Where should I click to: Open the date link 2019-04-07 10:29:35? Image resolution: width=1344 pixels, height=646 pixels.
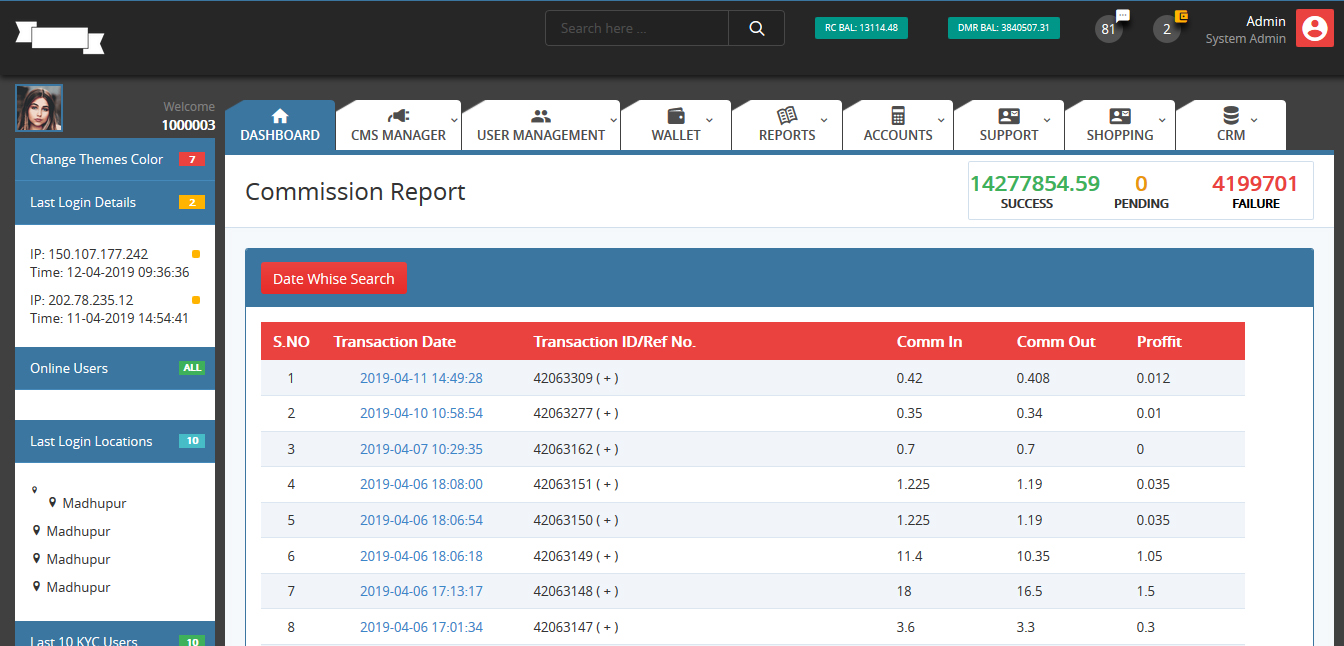tap(421, 449)
